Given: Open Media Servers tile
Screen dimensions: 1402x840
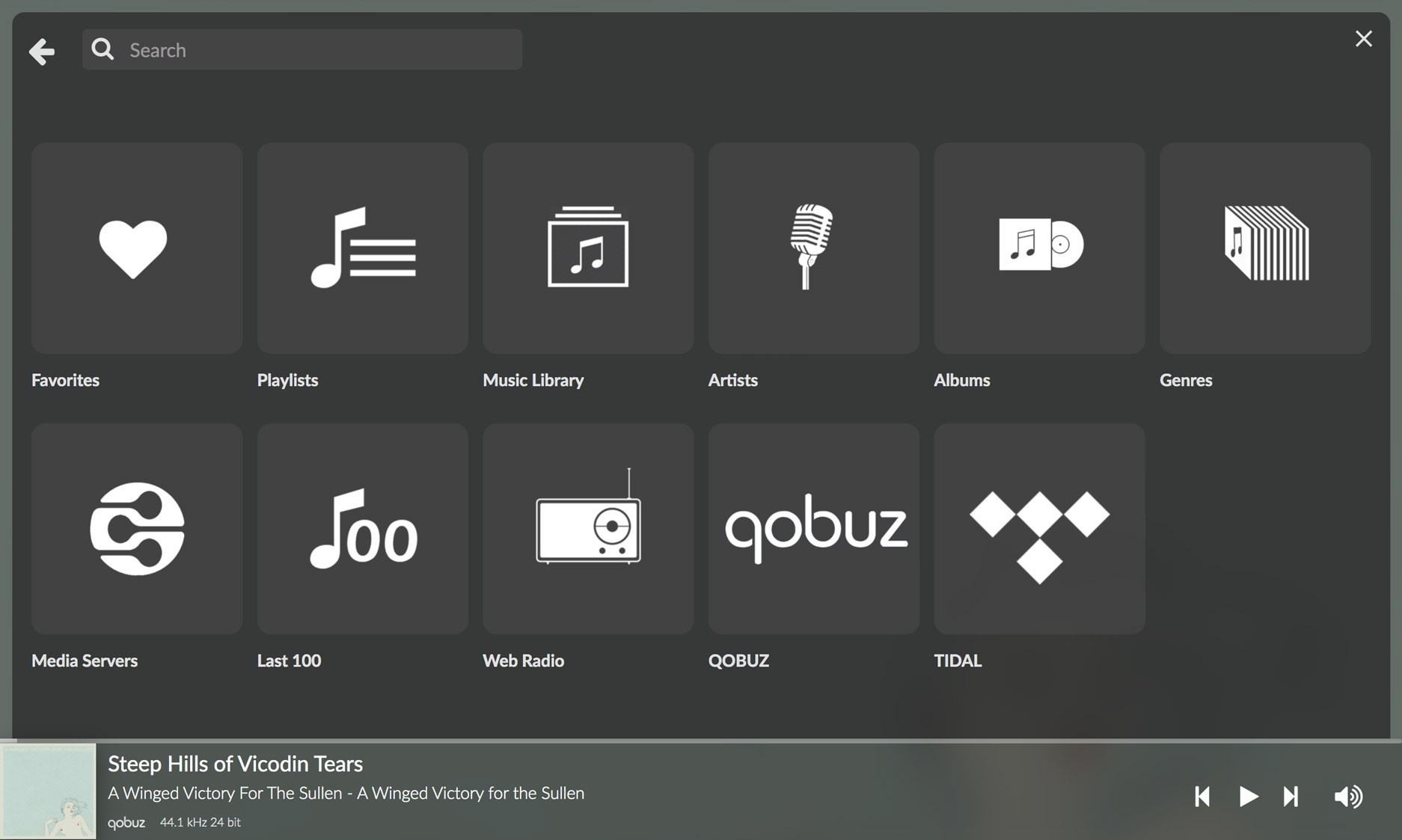Looking at the screenshot, I should 136,529.
